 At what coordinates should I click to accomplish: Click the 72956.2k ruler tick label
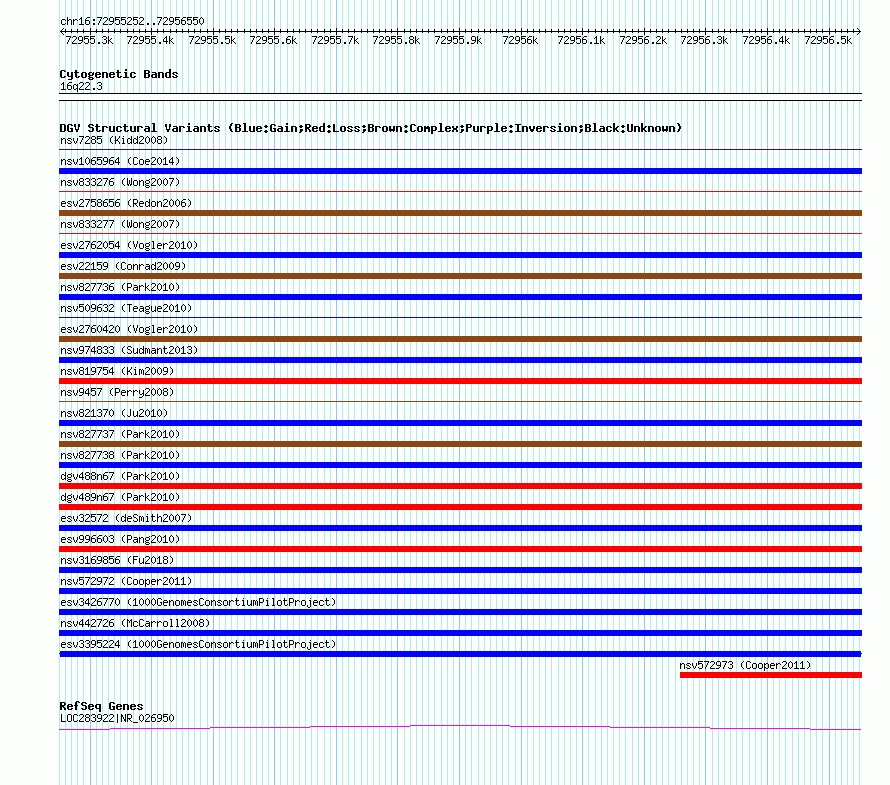(x=643, y=40)
